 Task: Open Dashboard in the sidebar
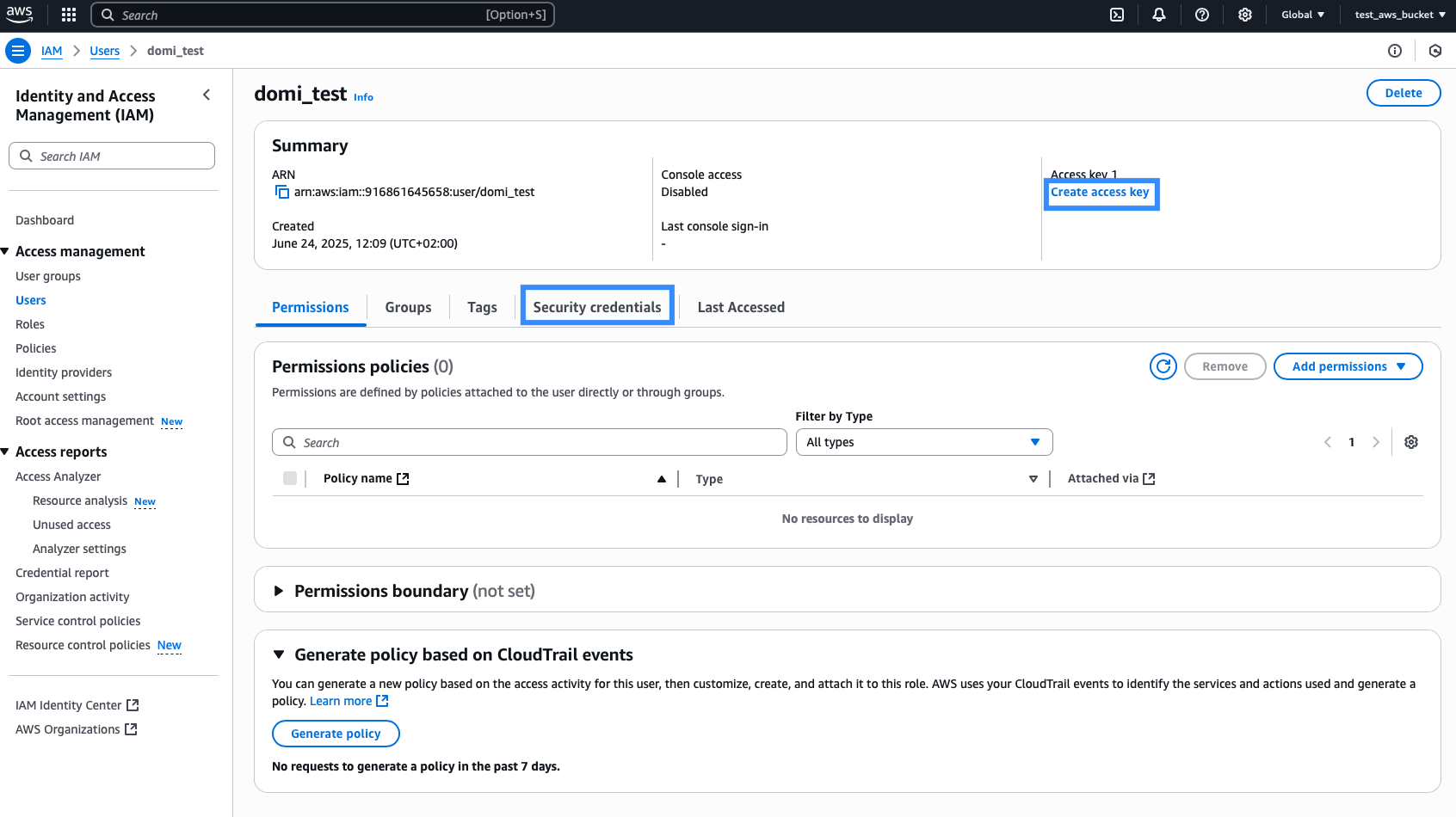point(45,220)
